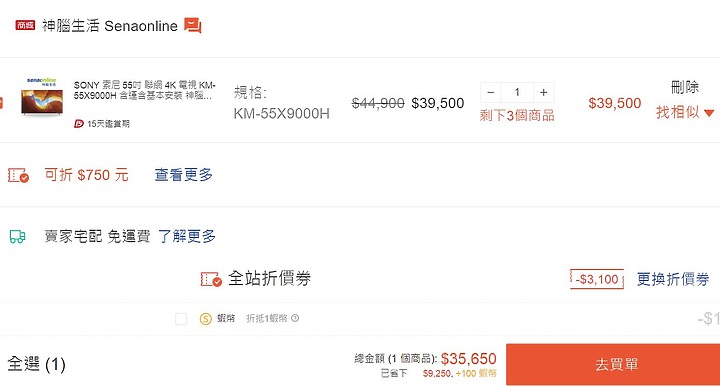The width and height of the screenshot is (720, 386).
Task: Click 查看更多 to see more vouchers
Action: (x=184, y=175)
